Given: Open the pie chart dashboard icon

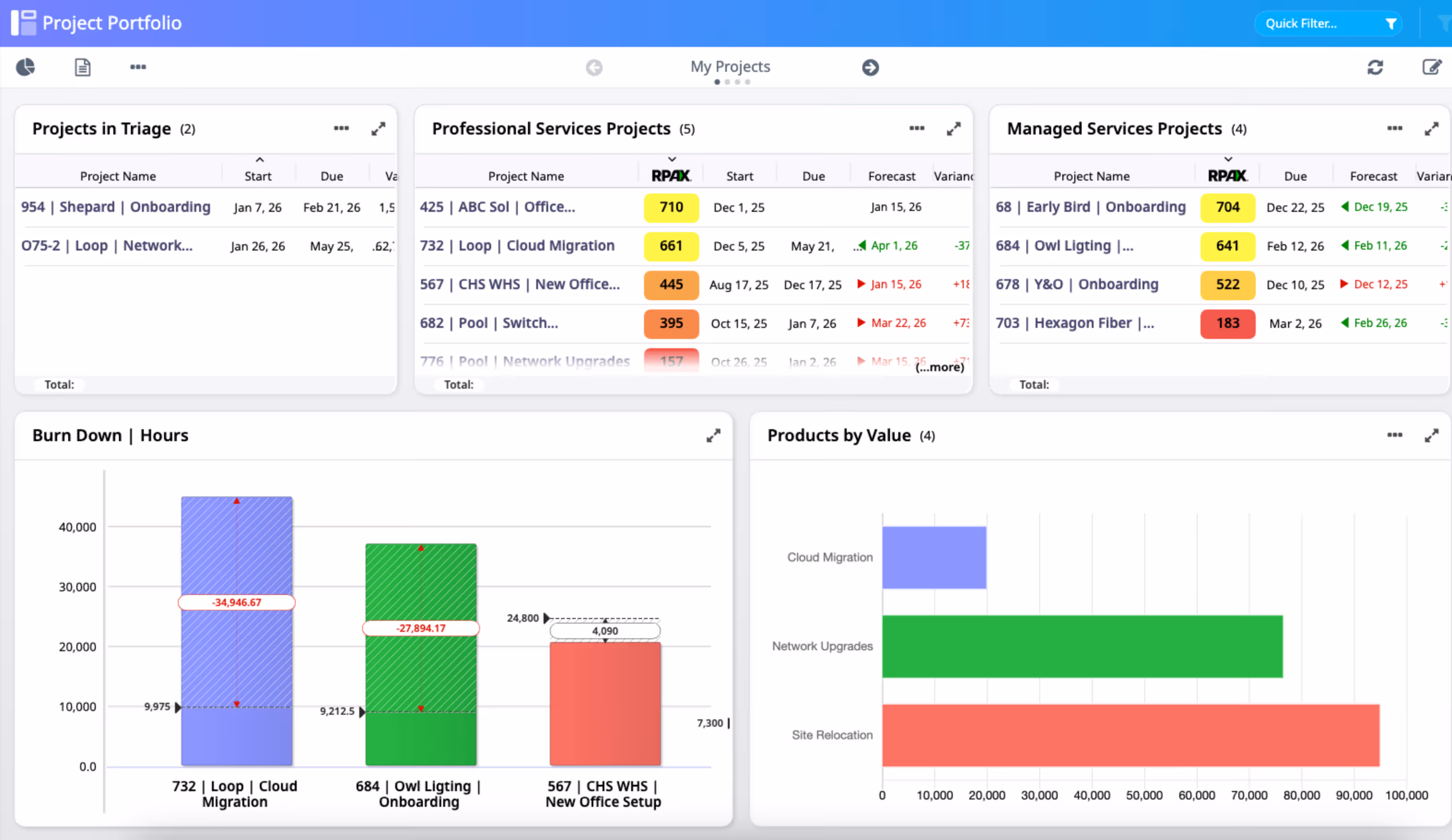Looking at the screenshot, I should pos(25,67).
